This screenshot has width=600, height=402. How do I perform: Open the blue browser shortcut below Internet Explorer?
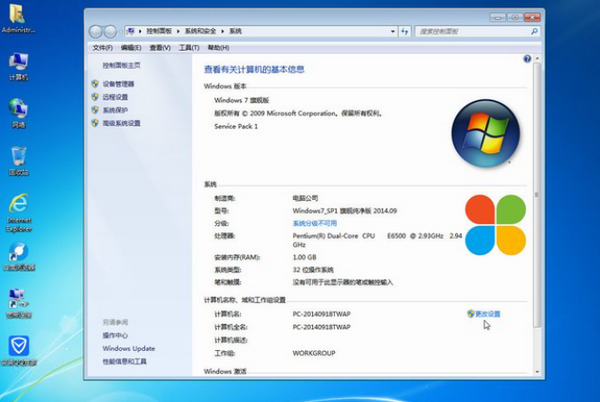point(19,256)
